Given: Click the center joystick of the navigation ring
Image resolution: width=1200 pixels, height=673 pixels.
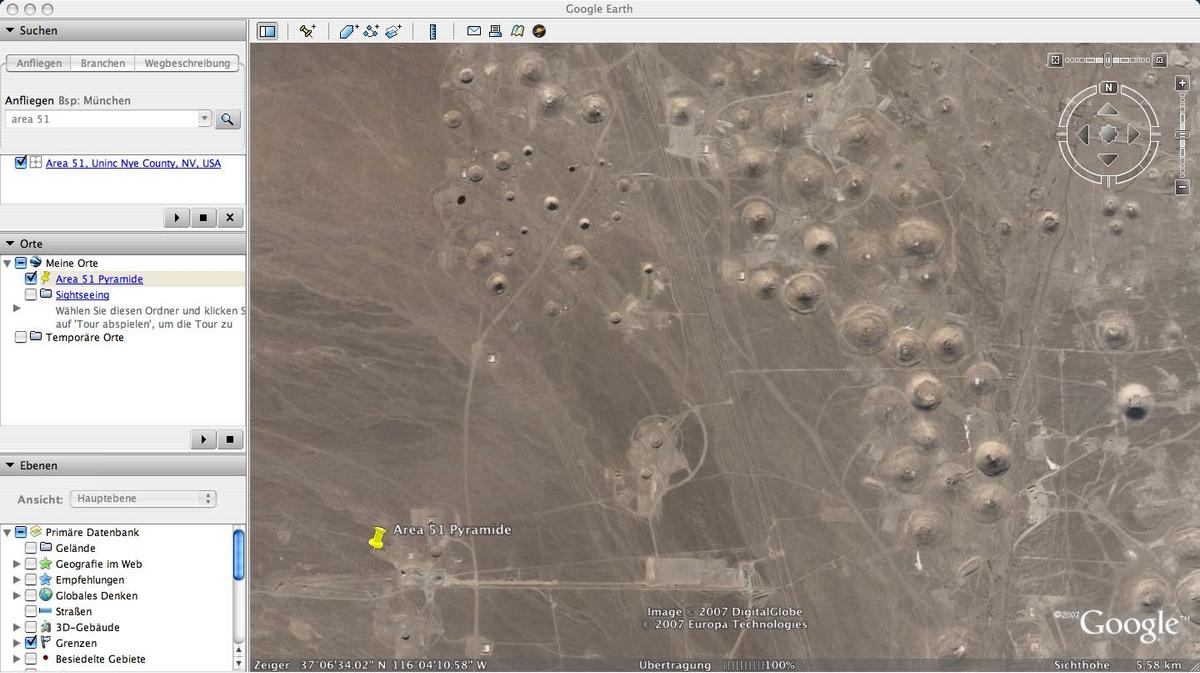Looking at the screenshot, I should point(1108,133).
